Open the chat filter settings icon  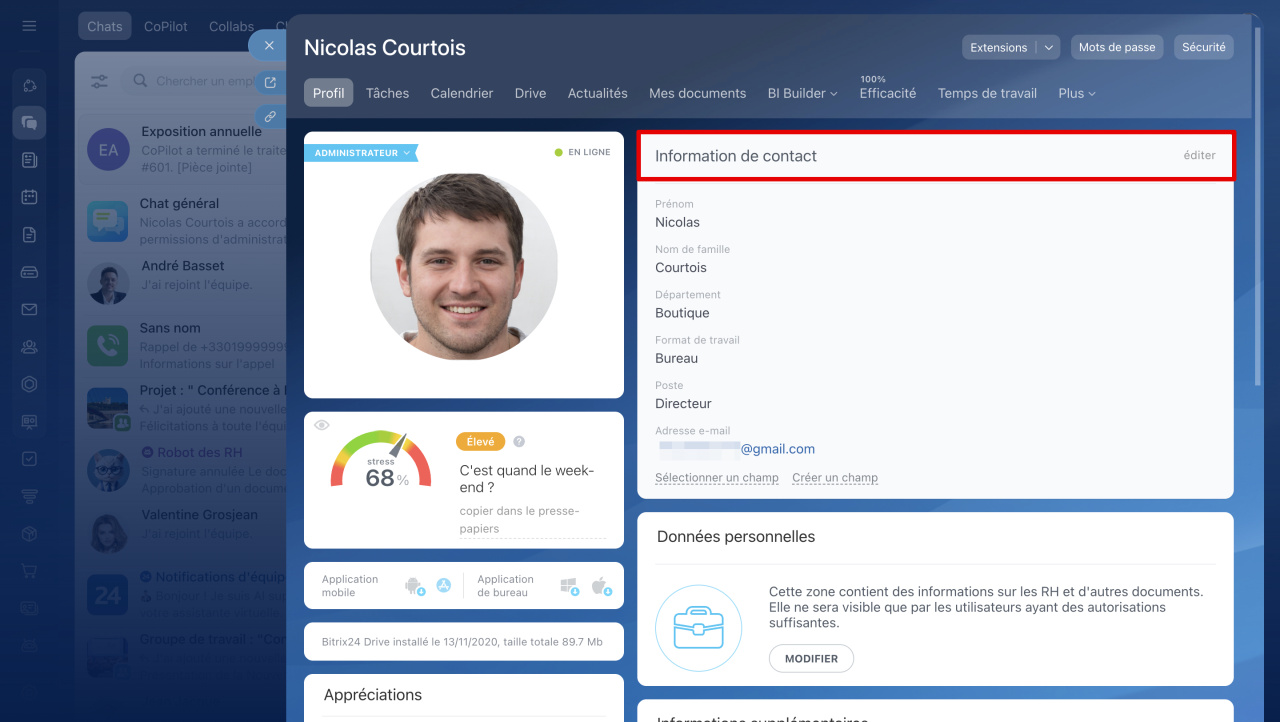click(100, 81)
